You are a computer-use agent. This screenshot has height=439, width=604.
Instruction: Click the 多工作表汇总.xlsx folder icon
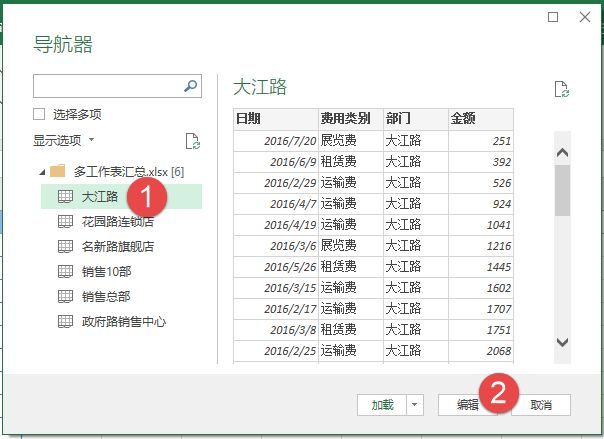tap(58, 171)
